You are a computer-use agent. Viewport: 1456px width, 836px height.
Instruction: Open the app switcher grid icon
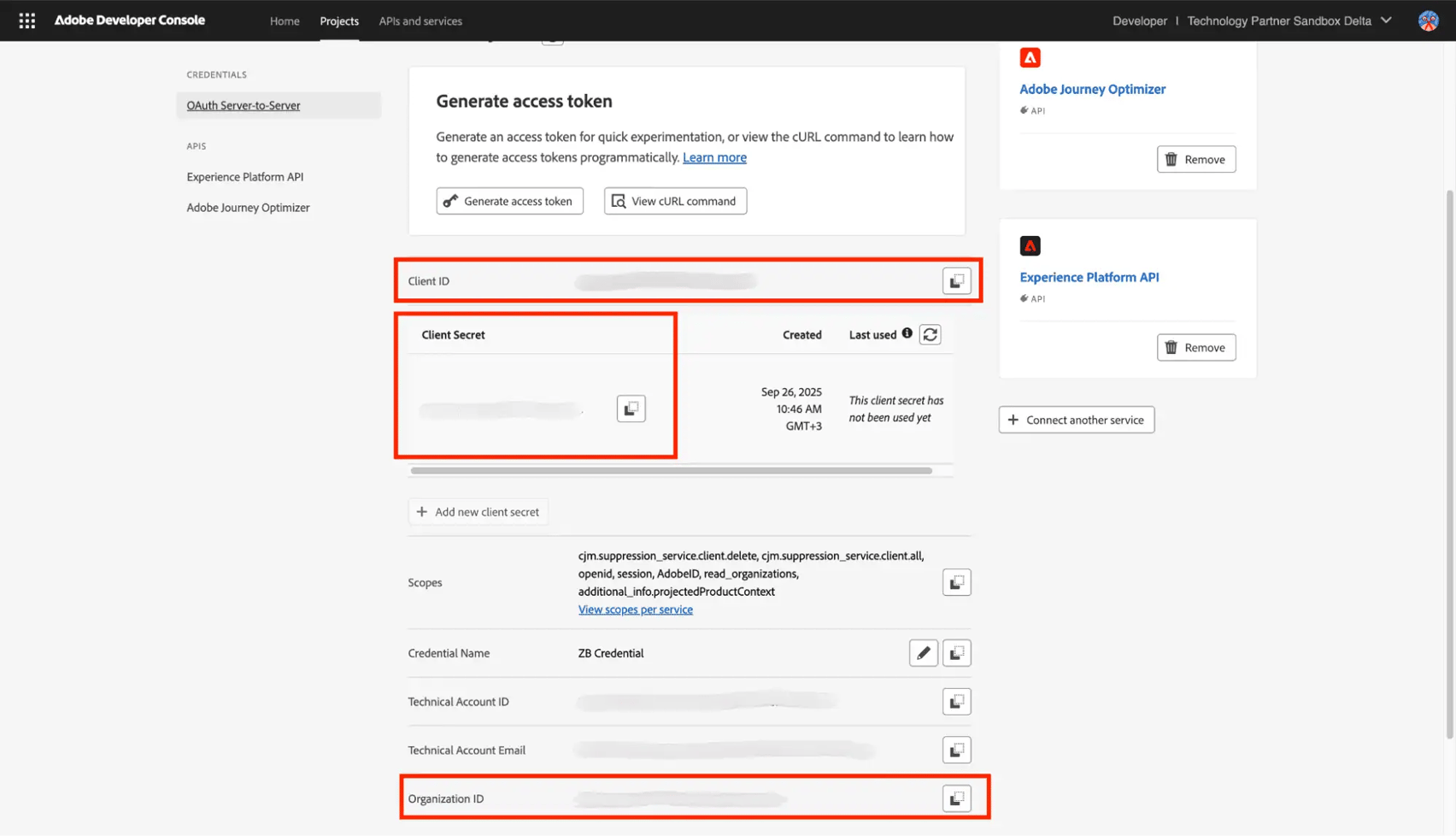click(27, 21)
